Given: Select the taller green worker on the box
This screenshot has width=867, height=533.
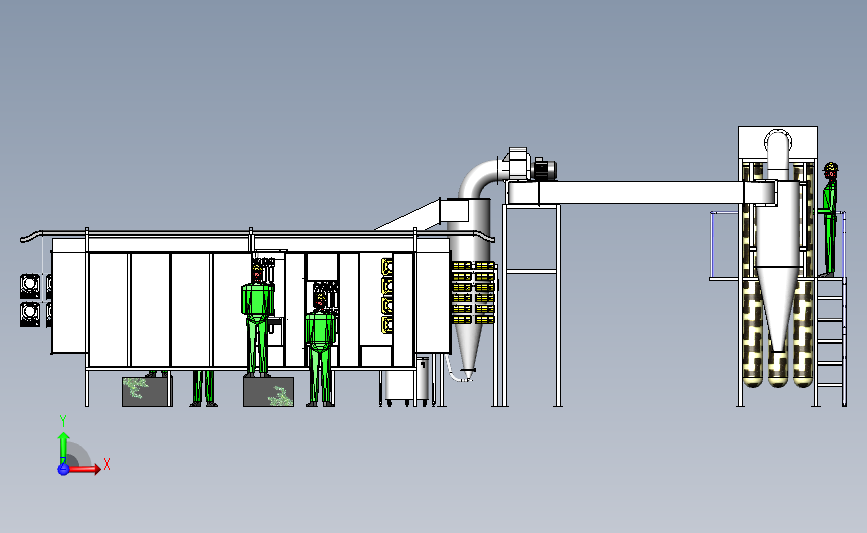Looking at the screenshot, I should 258,321.
